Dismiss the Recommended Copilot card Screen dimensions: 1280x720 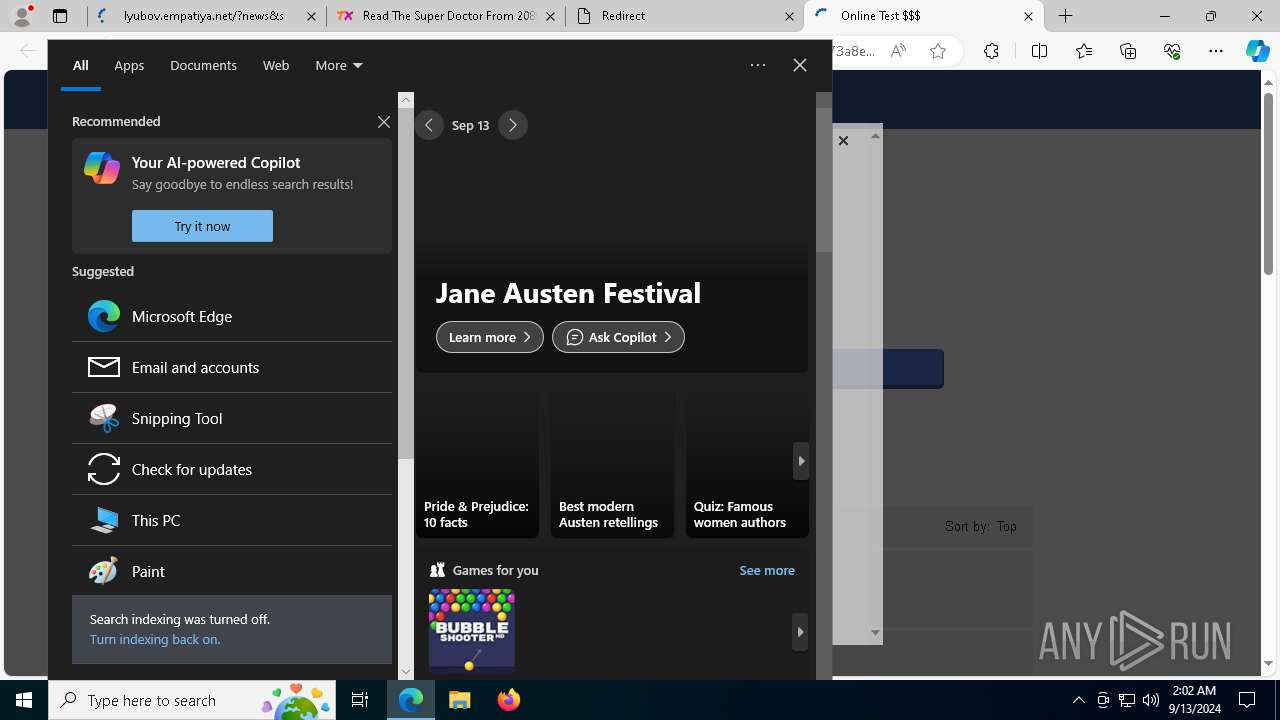384,122
